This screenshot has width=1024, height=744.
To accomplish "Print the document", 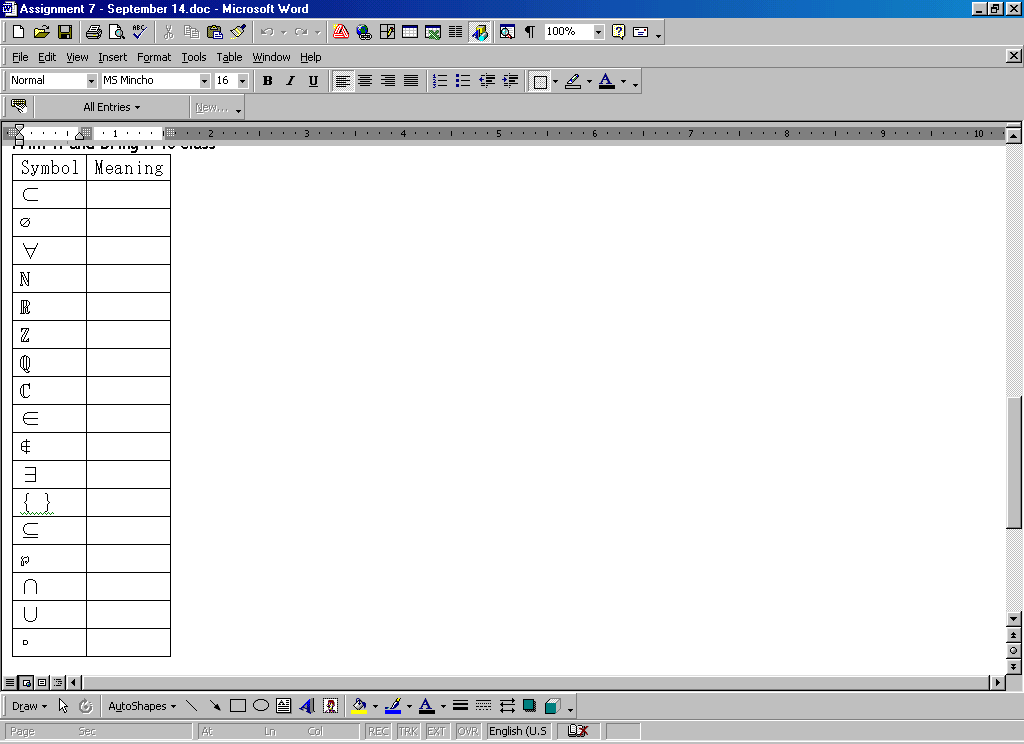I will pos(94,32).
